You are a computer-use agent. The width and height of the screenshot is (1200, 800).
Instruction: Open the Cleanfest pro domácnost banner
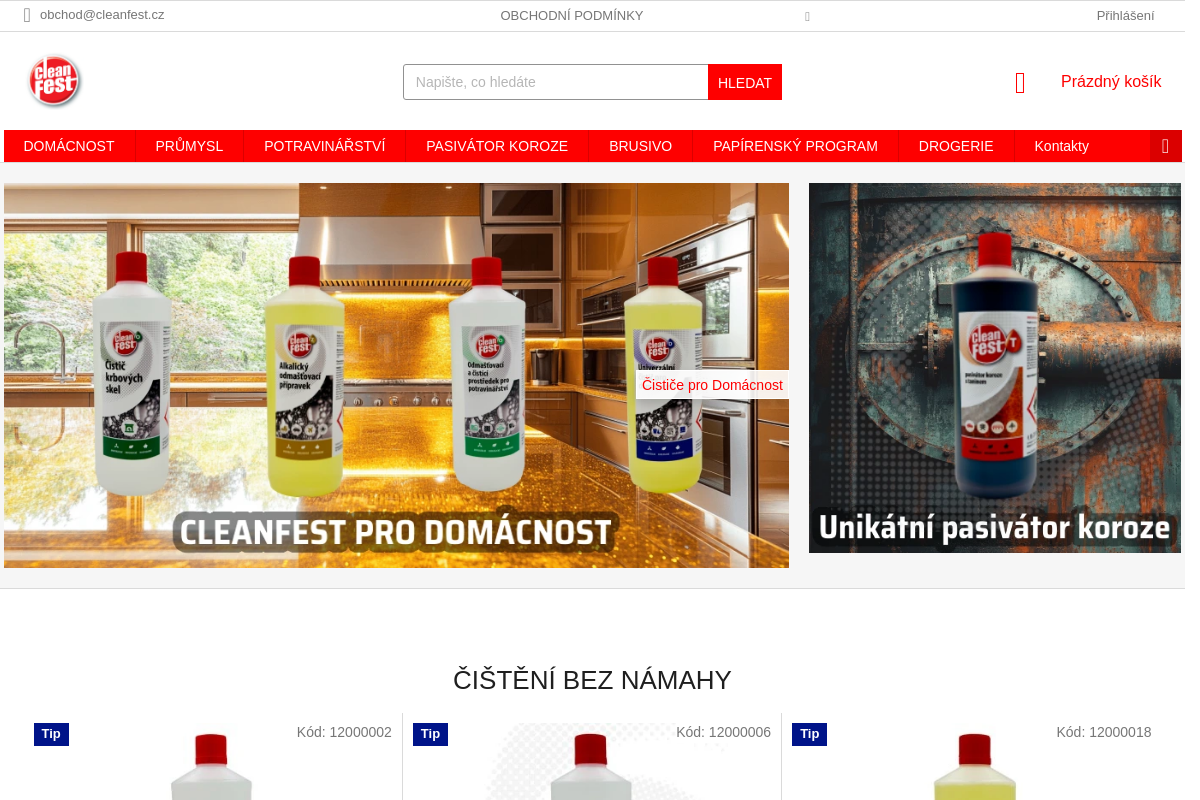tap(396, 375)
